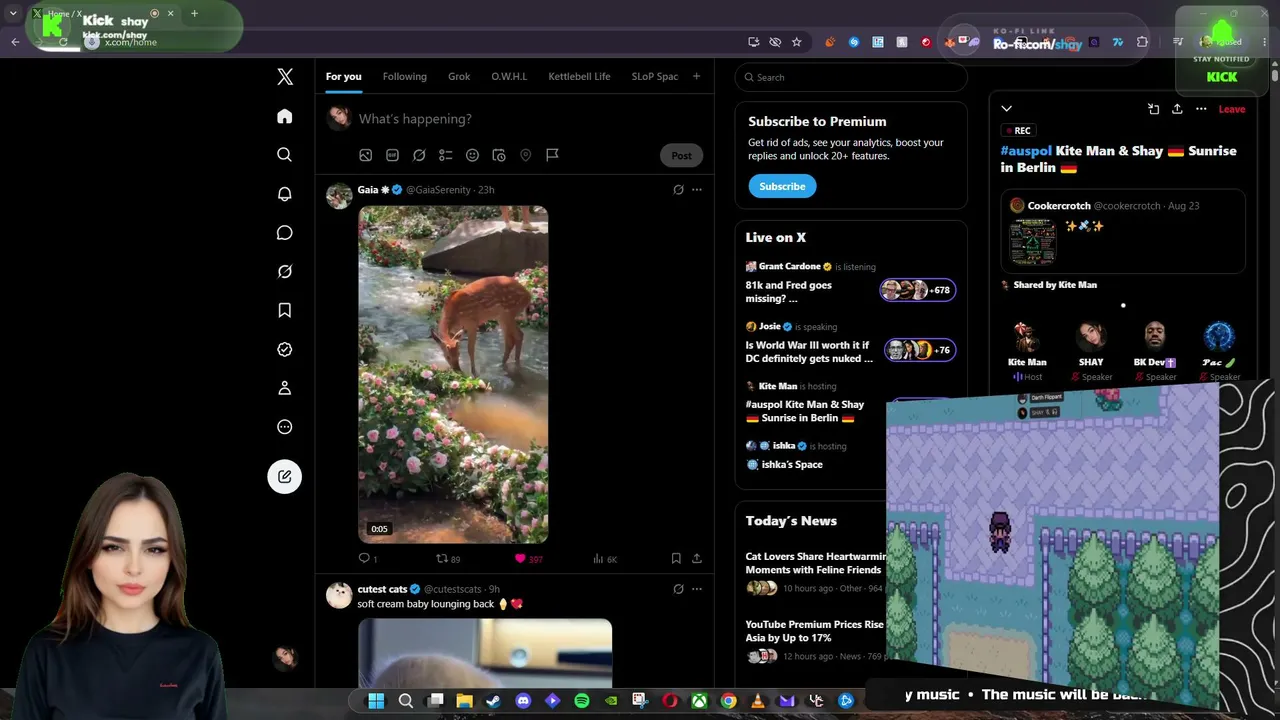Open Josie's World War III space listing
The height and width of the screenshot is (720, 1280).
850,343
